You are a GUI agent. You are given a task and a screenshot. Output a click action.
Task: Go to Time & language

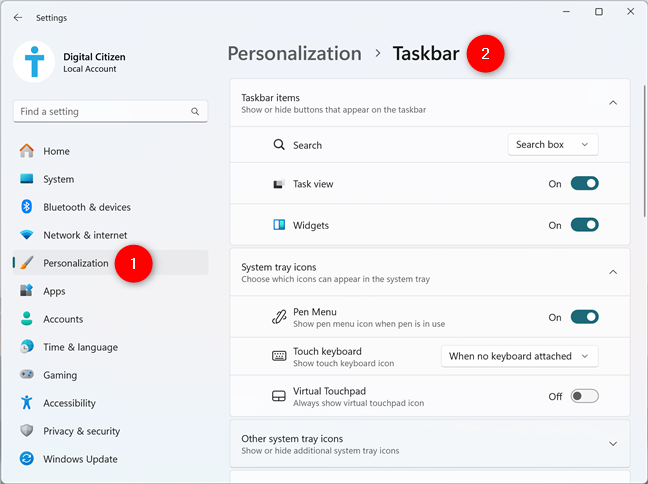tap(110, 347)
